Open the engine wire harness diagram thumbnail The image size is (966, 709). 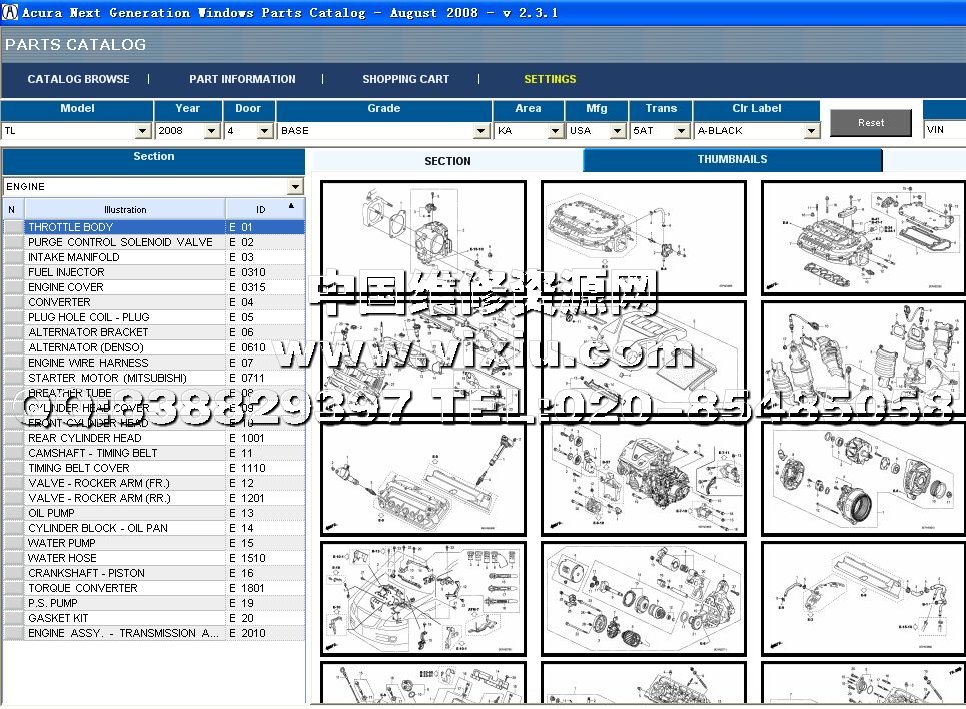(423, 597)
